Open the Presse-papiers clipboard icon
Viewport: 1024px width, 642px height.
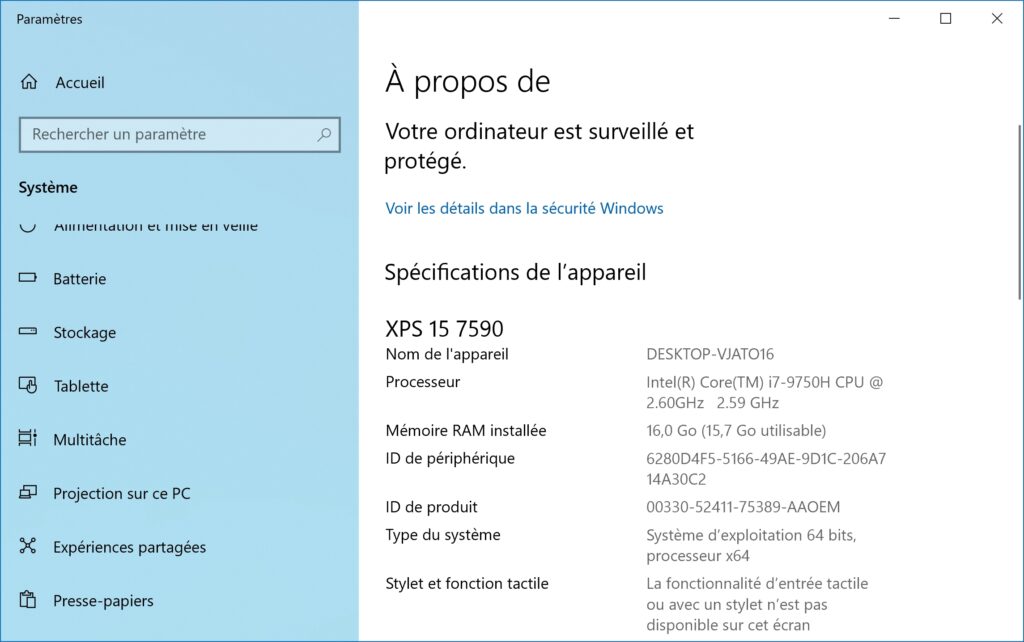click(x=27, y=600)
